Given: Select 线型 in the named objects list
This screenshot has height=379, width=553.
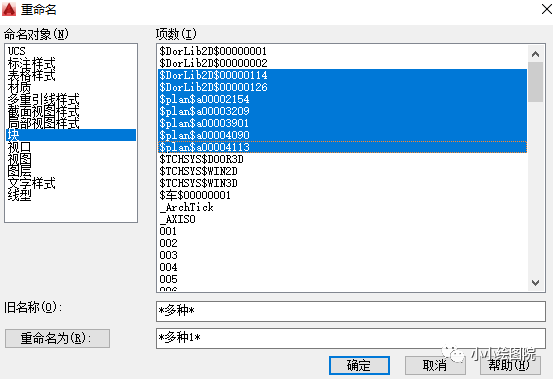Looking at the screenshot, I should click(x=19, y=195).
